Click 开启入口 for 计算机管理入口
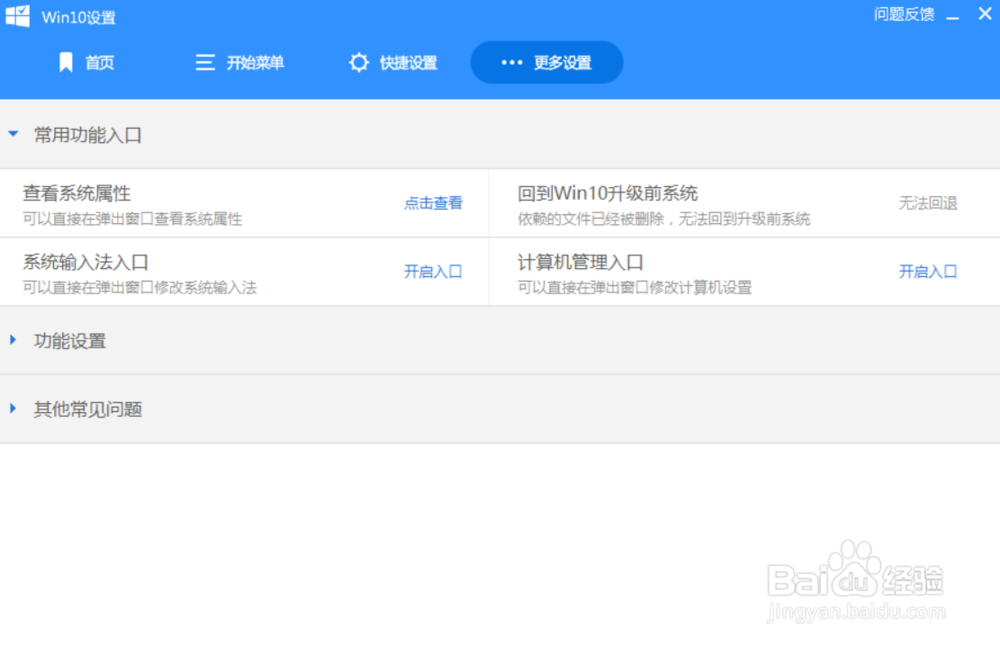The height and width of the screenshot is (647, 1000). 928,271
